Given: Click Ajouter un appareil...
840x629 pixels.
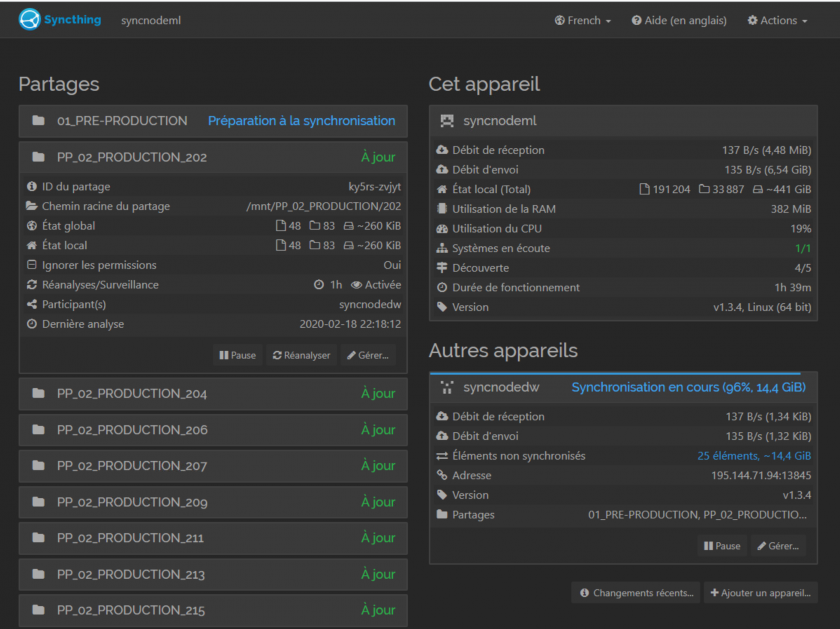Looking at the screenshot, I should coord(761,593).
